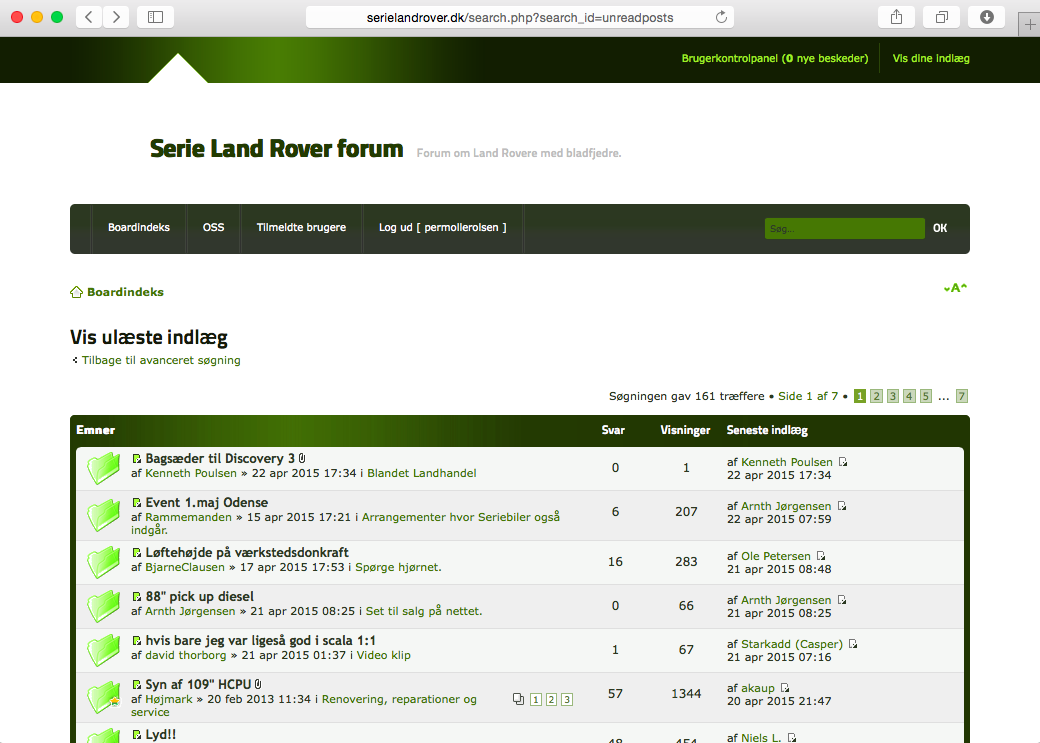Open topic 88" pick up diesel
Screen dimensions: 1040x743
200,596
